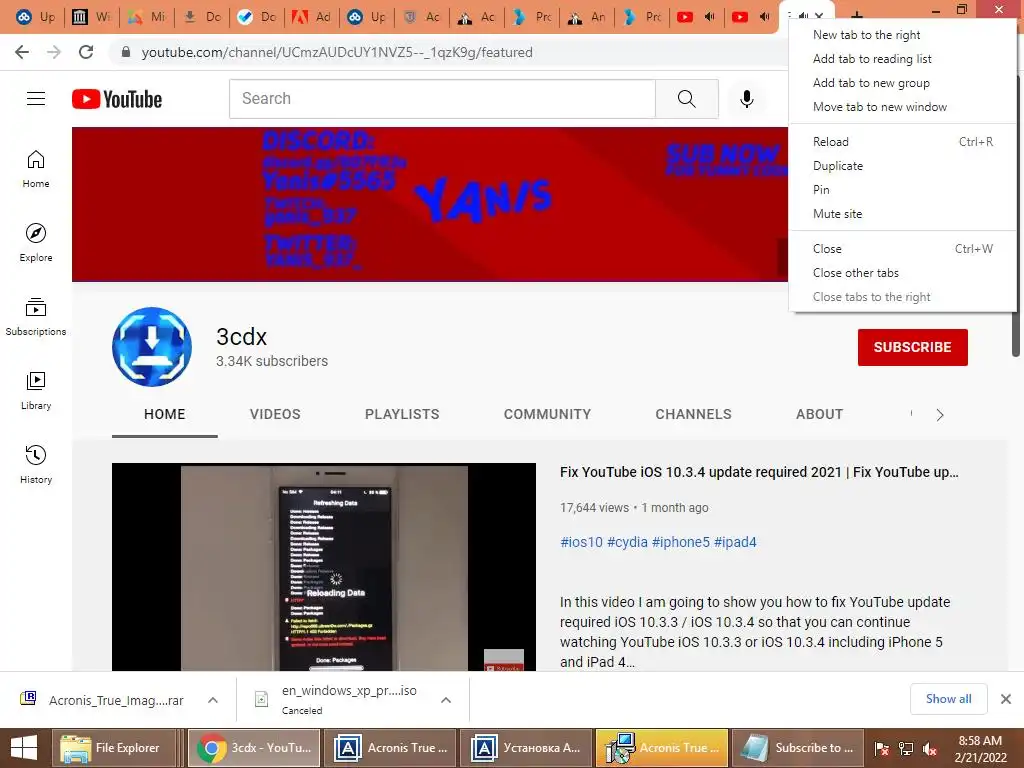Start voice search with the microphone icon
The height and width of the screenshot is (768, 1024).
746,99
